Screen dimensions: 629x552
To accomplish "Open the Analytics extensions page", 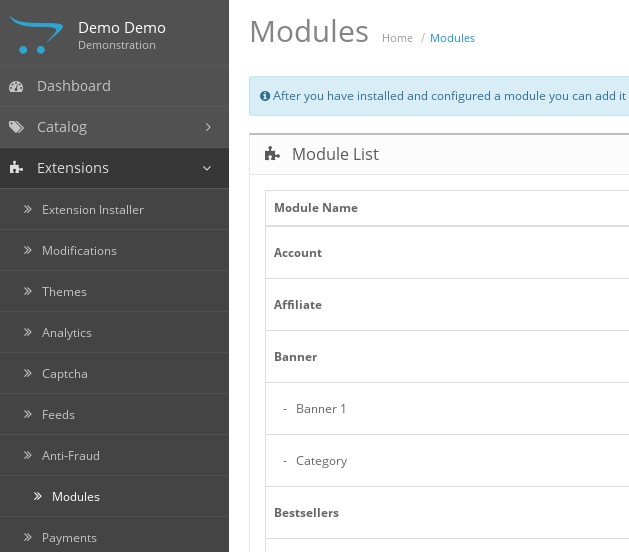I will point(114,332).
